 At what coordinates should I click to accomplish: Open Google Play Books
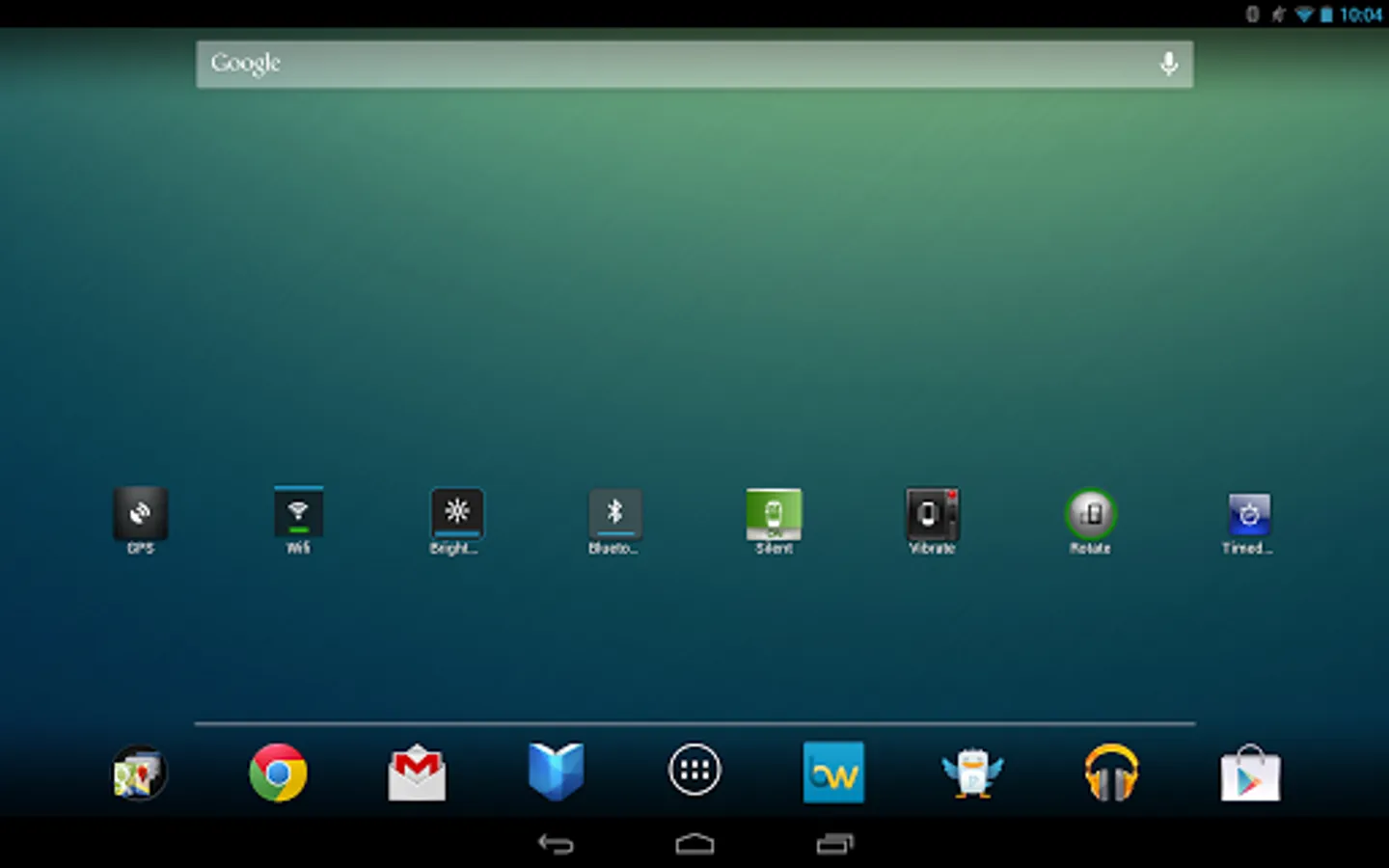pyautogui.click(x=556, y=772)
